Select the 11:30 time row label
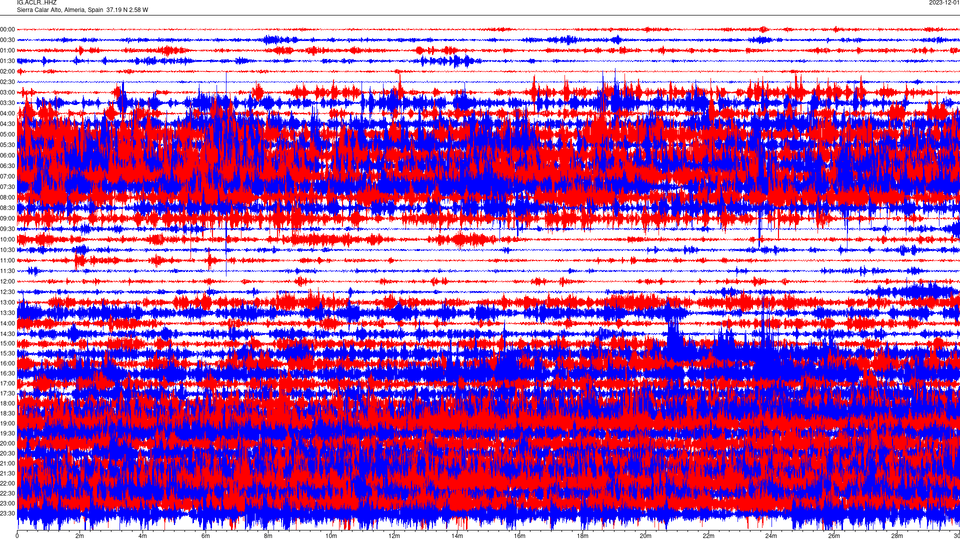 point(7,271)
